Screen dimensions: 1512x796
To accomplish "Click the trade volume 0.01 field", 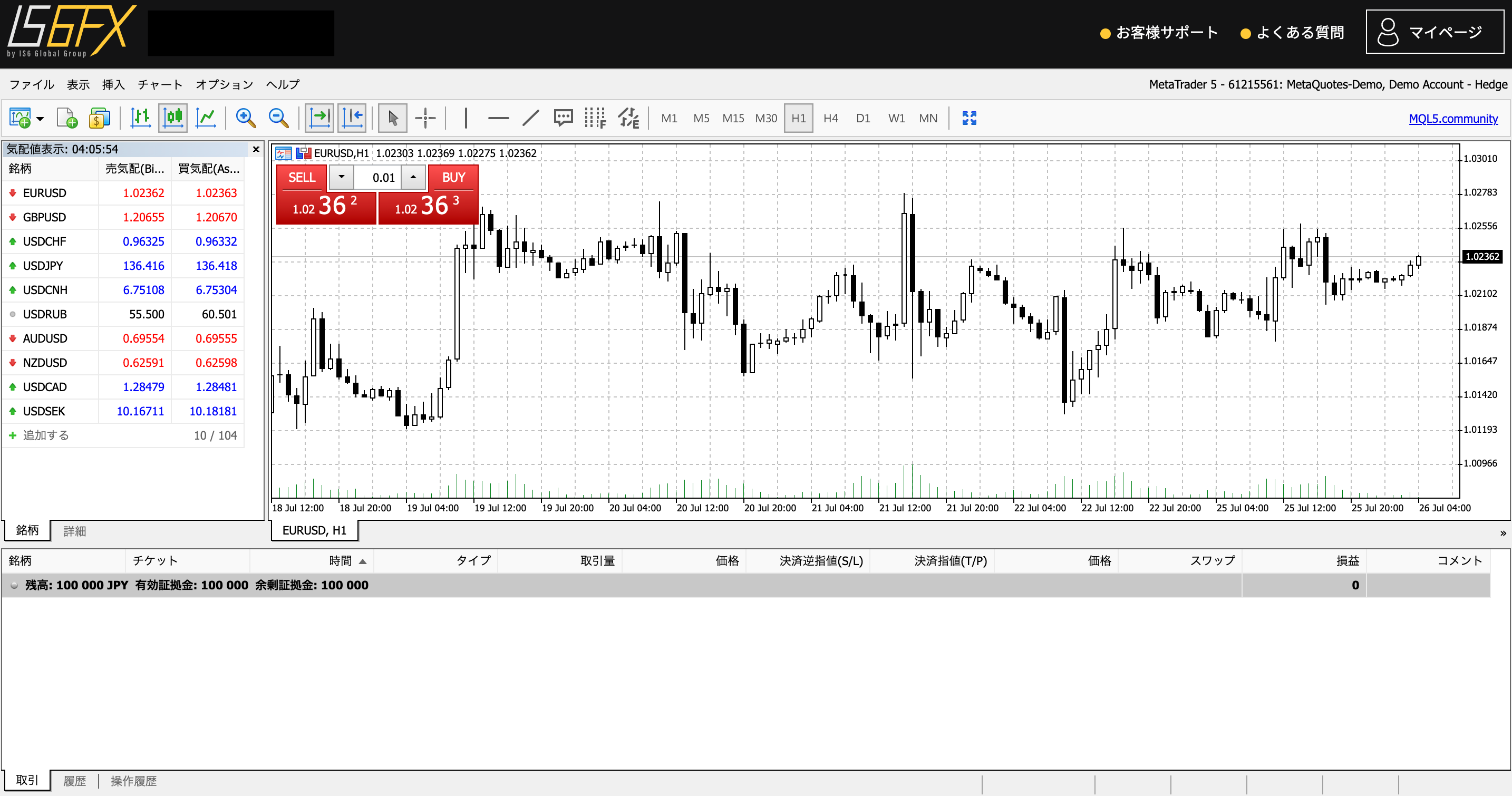I will coord(378,177).
